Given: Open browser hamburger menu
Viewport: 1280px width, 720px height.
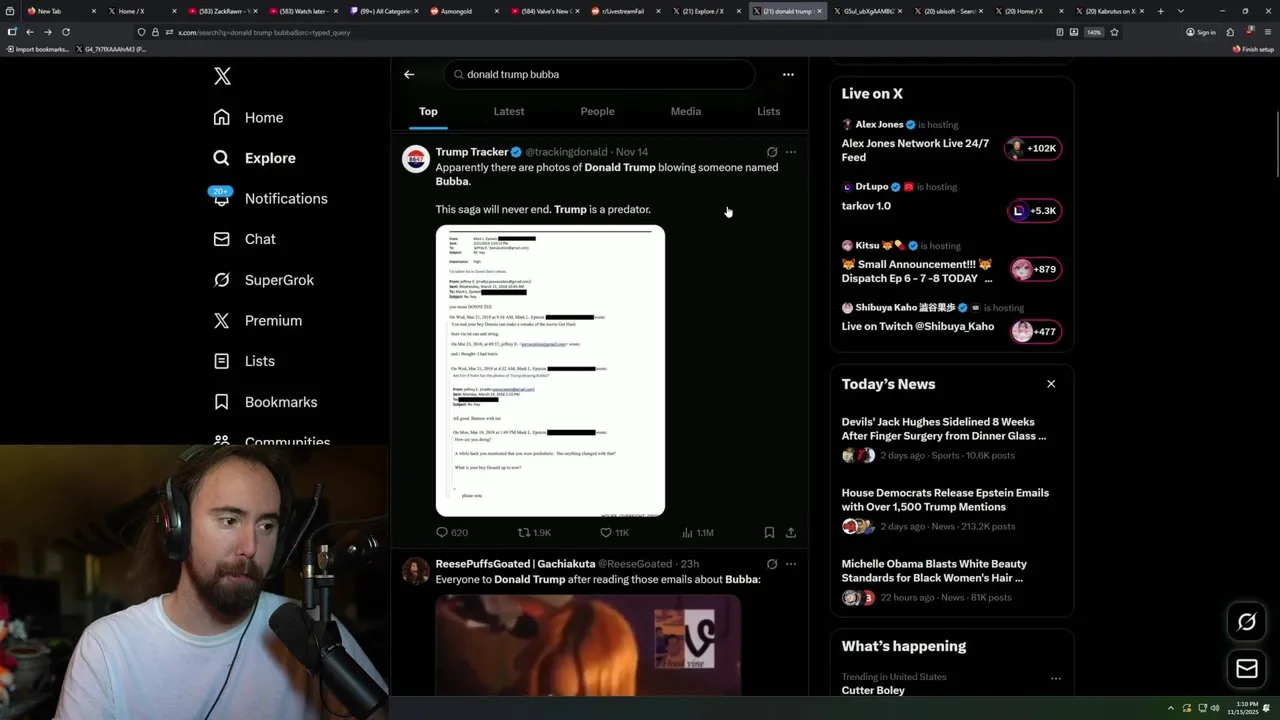Looking at the screenshot, I should (x=1267, y=32).
